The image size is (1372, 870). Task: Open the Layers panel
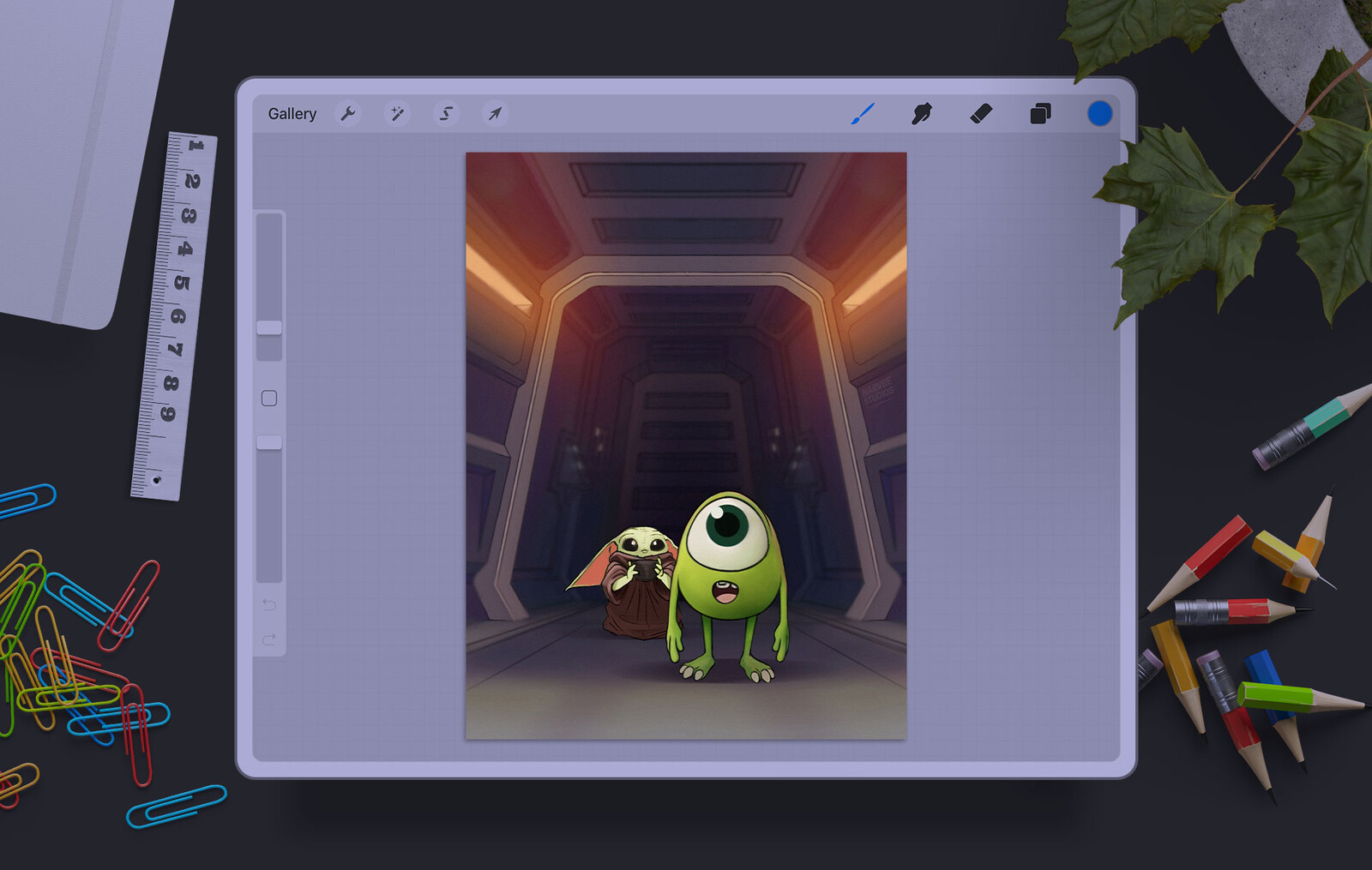point(1040,113)
